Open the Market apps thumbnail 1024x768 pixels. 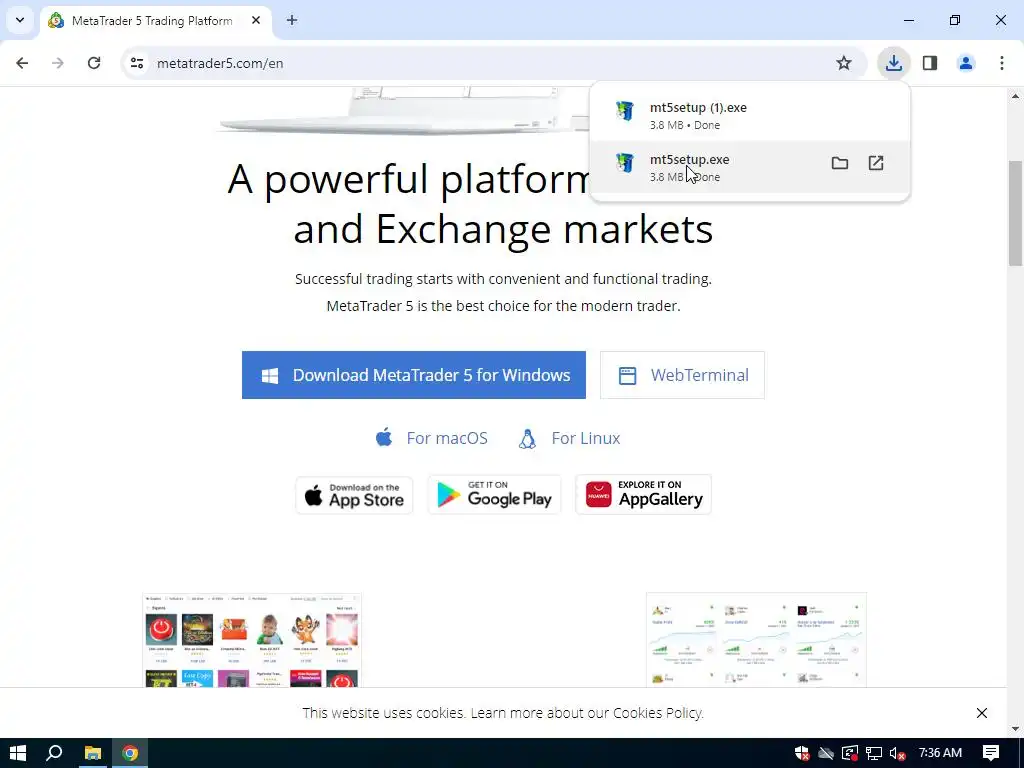click(252, 640)
